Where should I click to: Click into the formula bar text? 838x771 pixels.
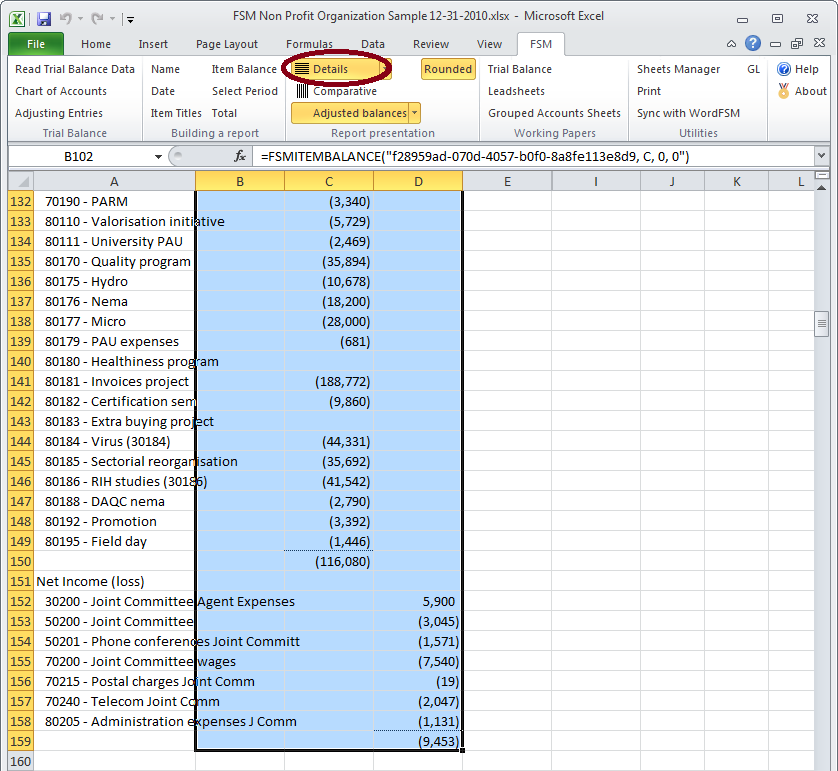click(x=534, y=157)
